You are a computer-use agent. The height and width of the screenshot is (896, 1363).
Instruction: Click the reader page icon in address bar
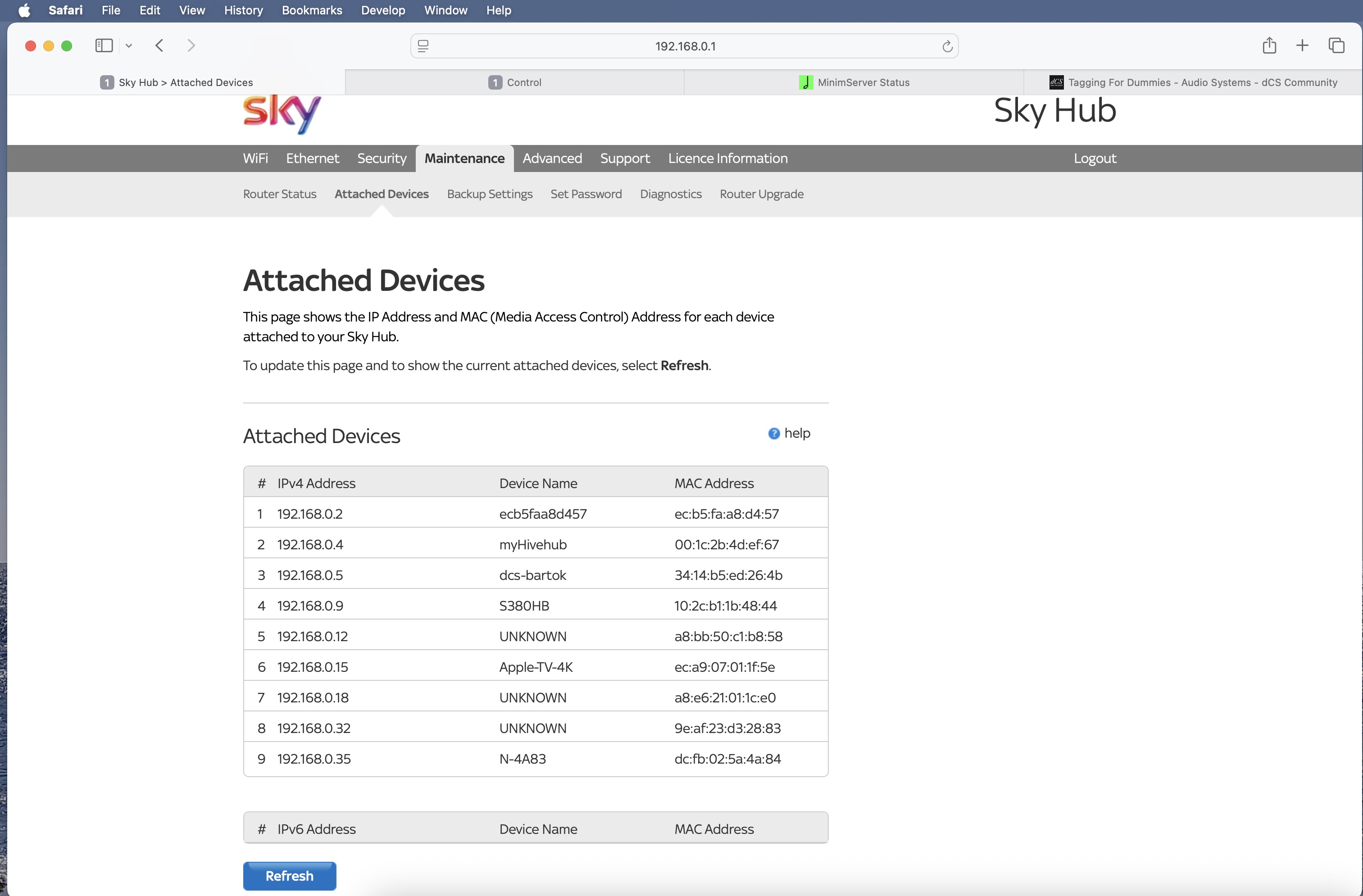[x=423, y=46]
